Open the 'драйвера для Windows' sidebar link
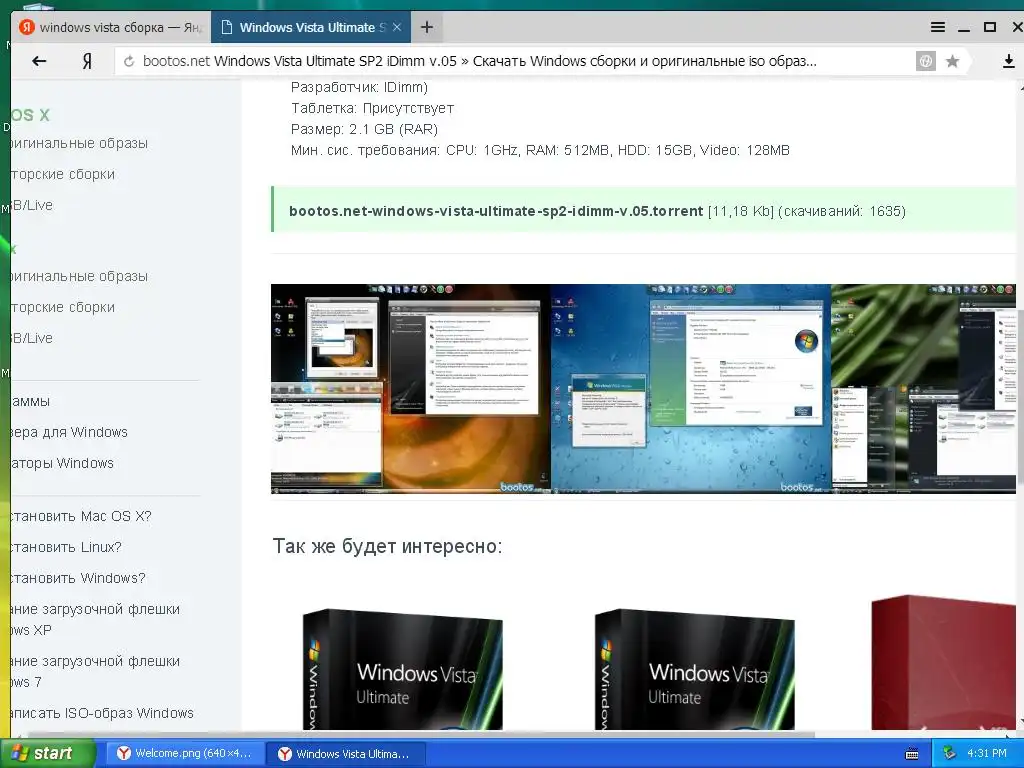 pos(69,432)
